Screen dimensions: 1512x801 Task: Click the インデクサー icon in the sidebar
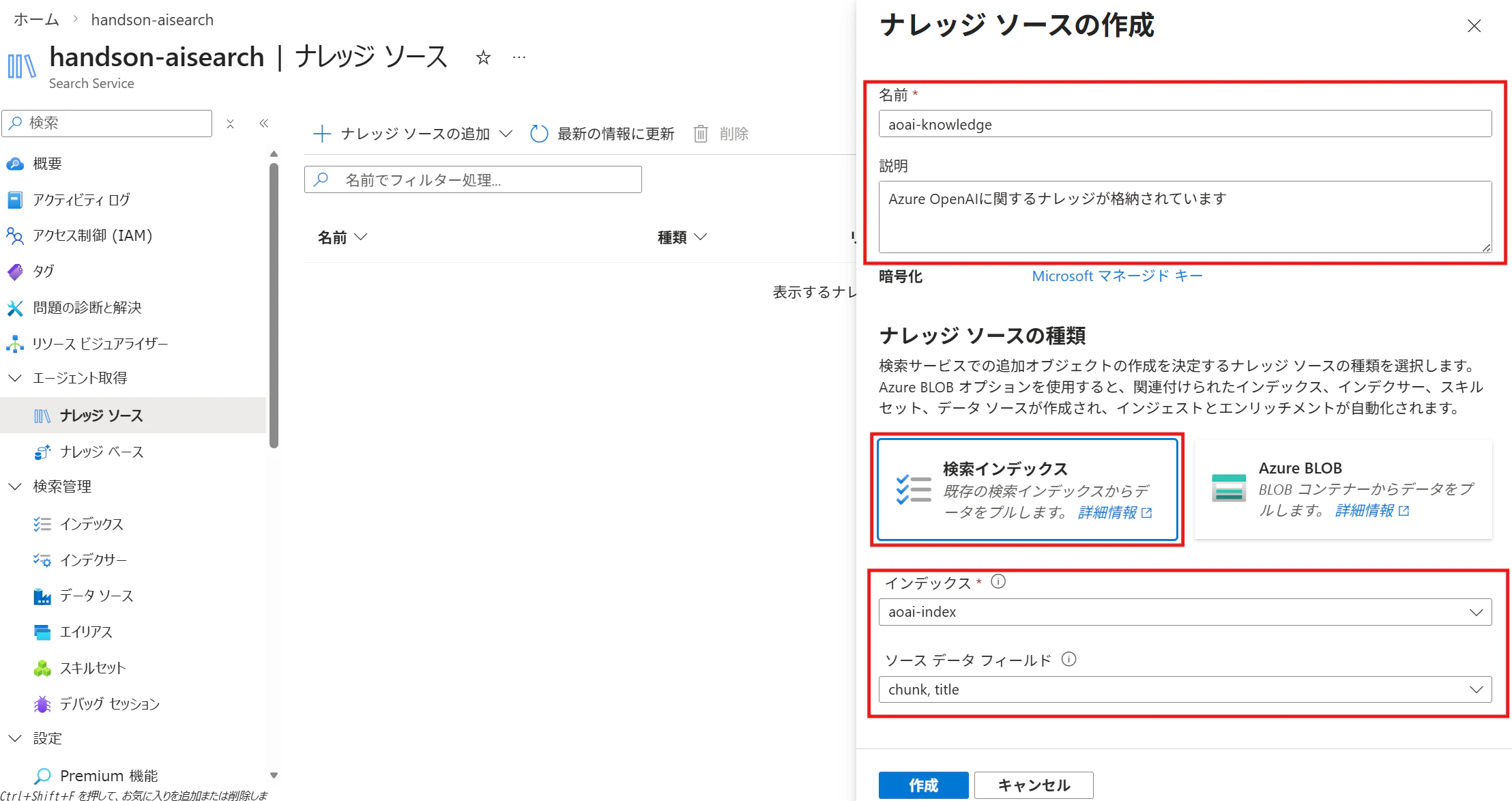pos(42,560)
